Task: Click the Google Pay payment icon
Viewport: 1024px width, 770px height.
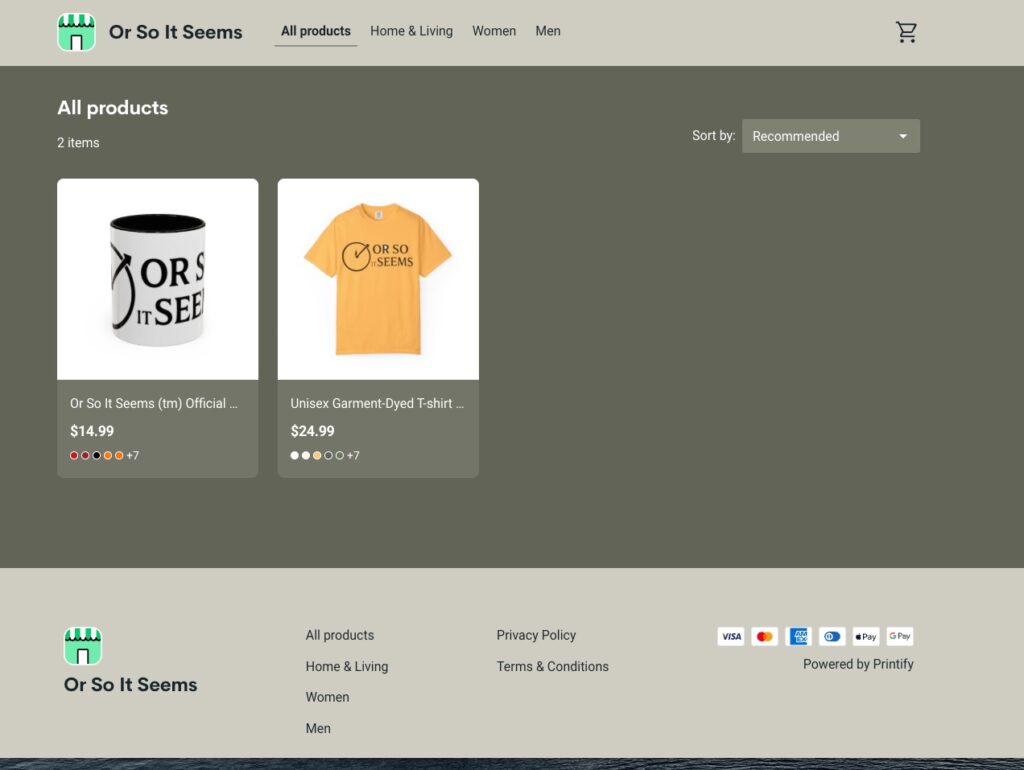Action: click(899, 636)
